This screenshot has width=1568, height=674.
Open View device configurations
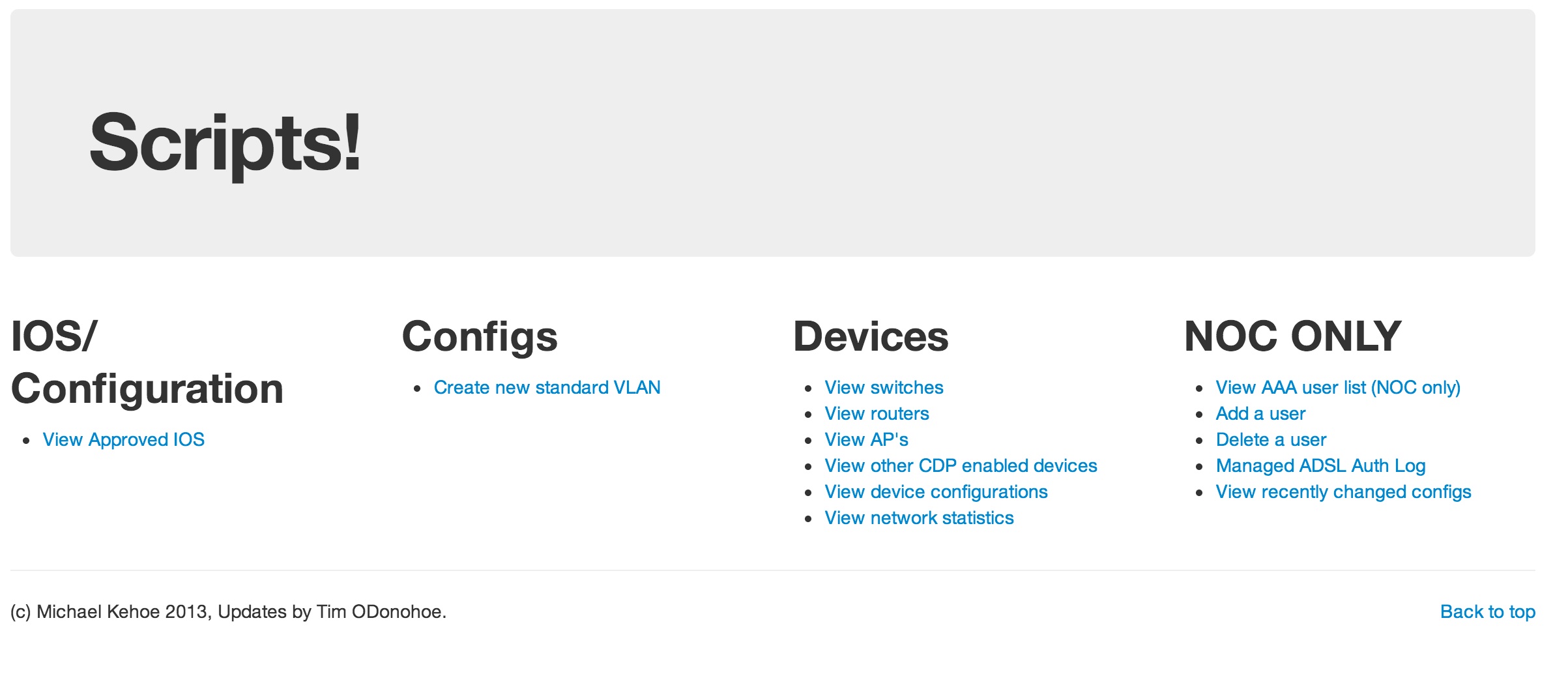pos(936,492)
